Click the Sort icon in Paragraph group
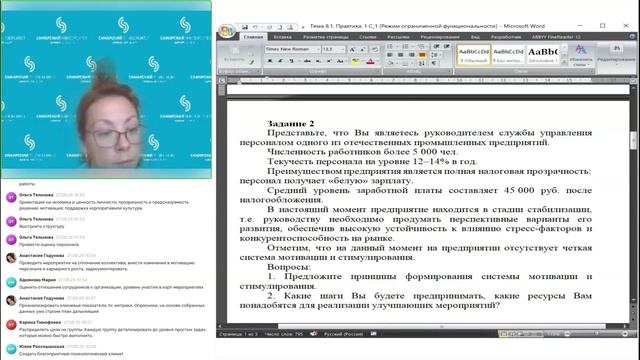The image size is (640, 360). pos(422,63)
